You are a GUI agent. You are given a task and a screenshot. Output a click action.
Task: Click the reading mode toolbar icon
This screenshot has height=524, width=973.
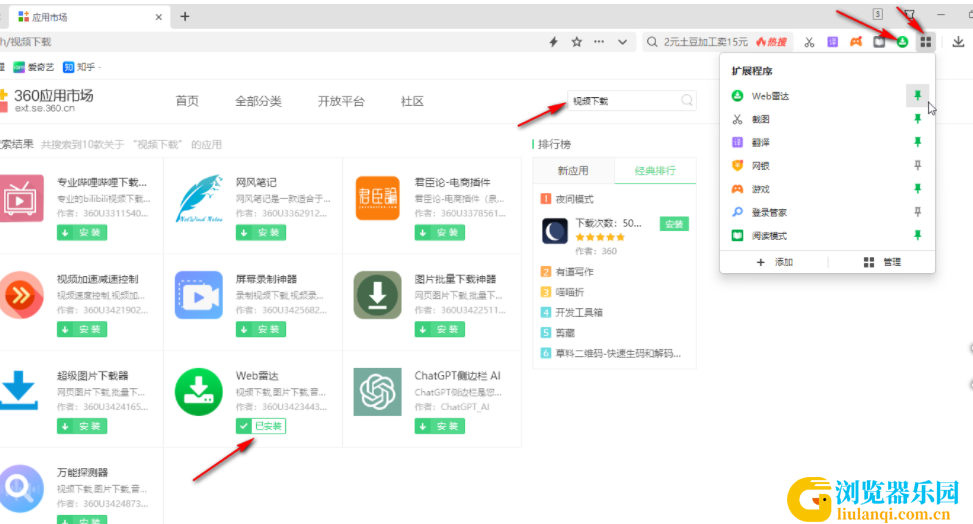(x=879, y=42)
